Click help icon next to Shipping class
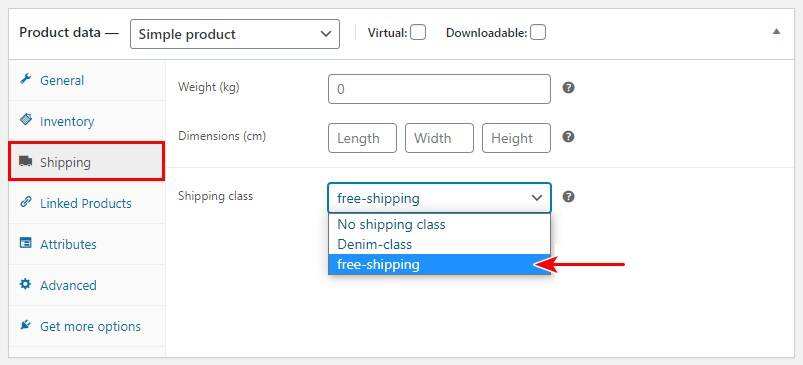This screenshot has width=803, height=365. click(568, 197)
